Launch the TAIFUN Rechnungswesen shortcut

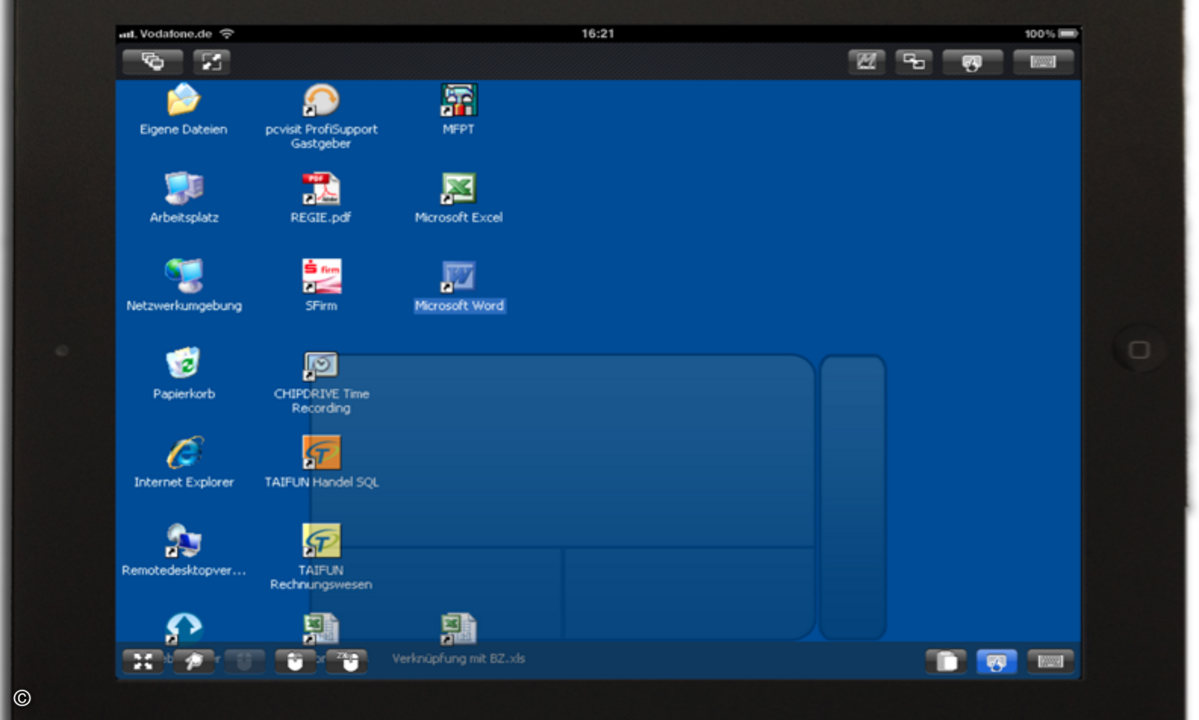321,540
